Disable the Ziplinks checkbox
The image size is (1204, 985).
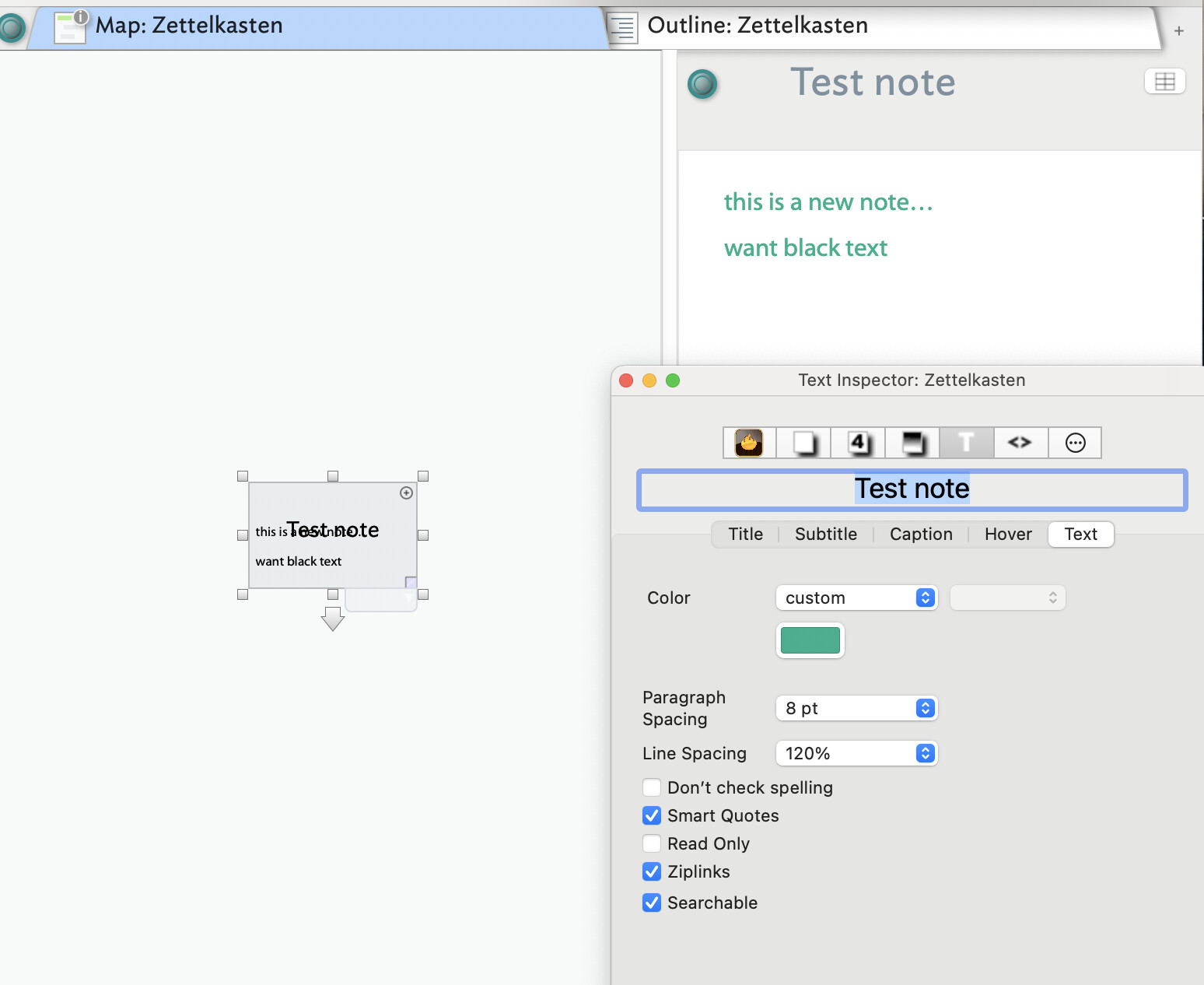[652, 871]
